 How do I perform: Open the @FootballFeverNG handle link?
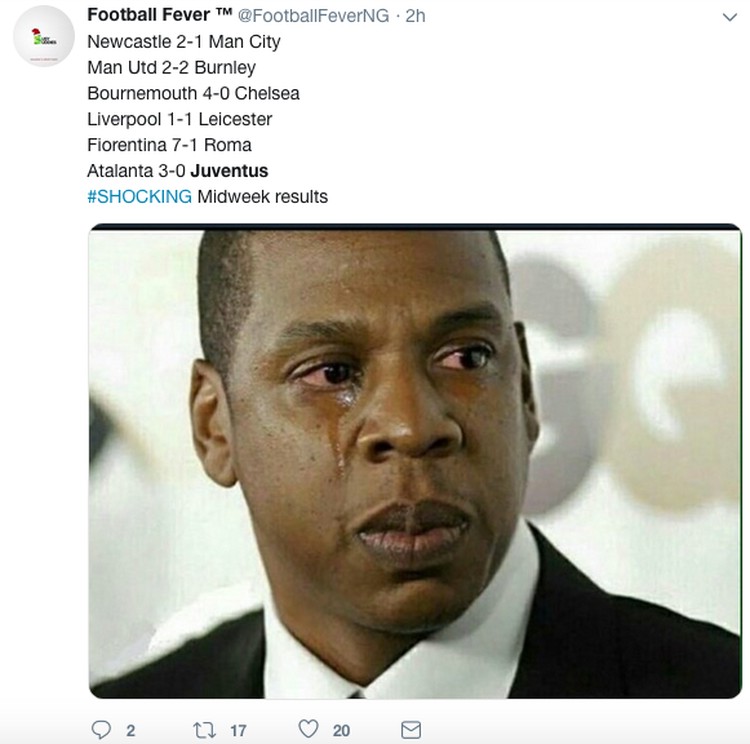pos(313,16)
